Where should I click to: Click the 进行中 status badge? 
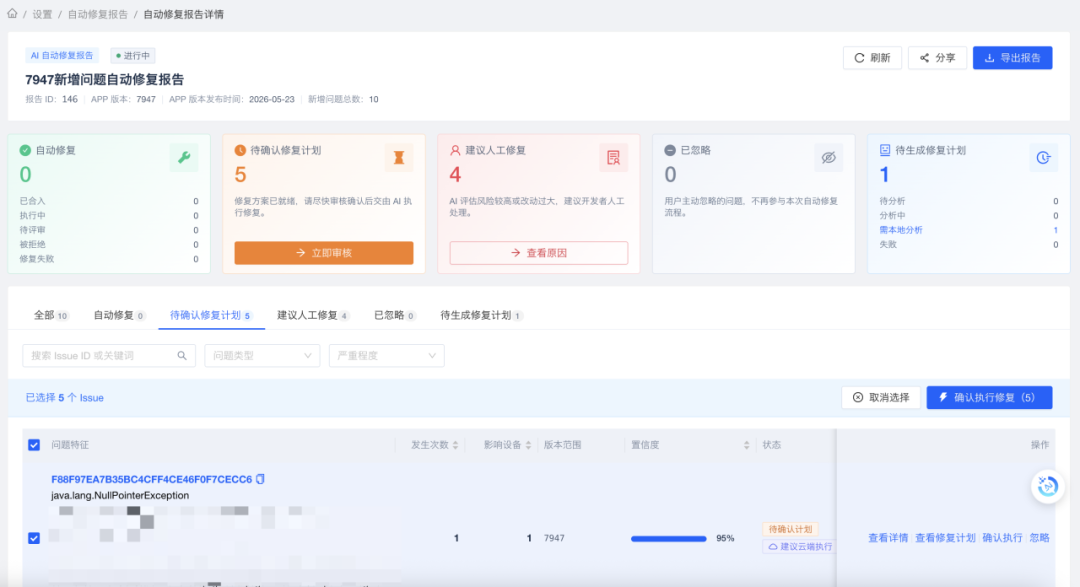pos(133,56)
